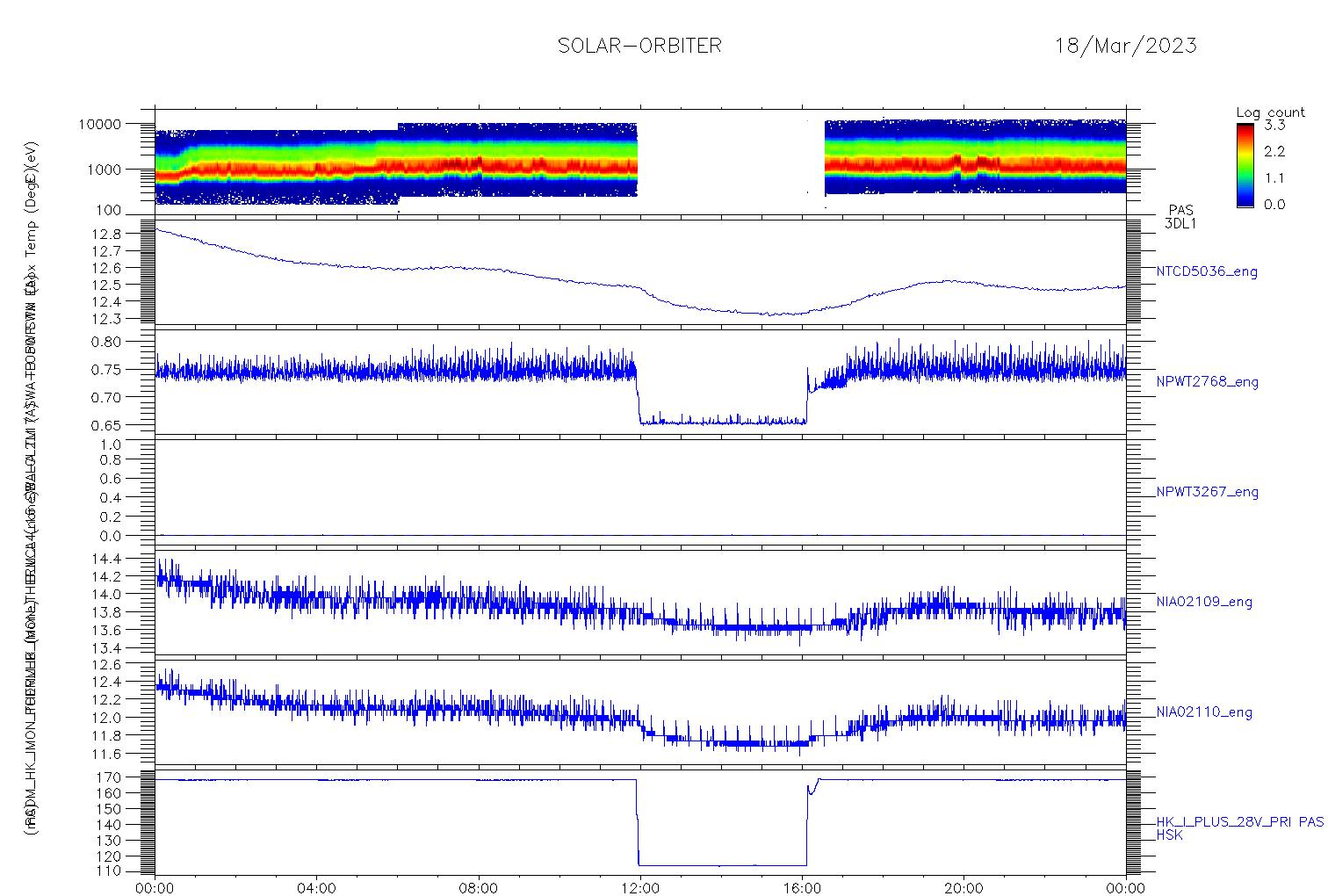Click the NIA02109_eng series label

pyautogui.click(x=1204, y=602)
